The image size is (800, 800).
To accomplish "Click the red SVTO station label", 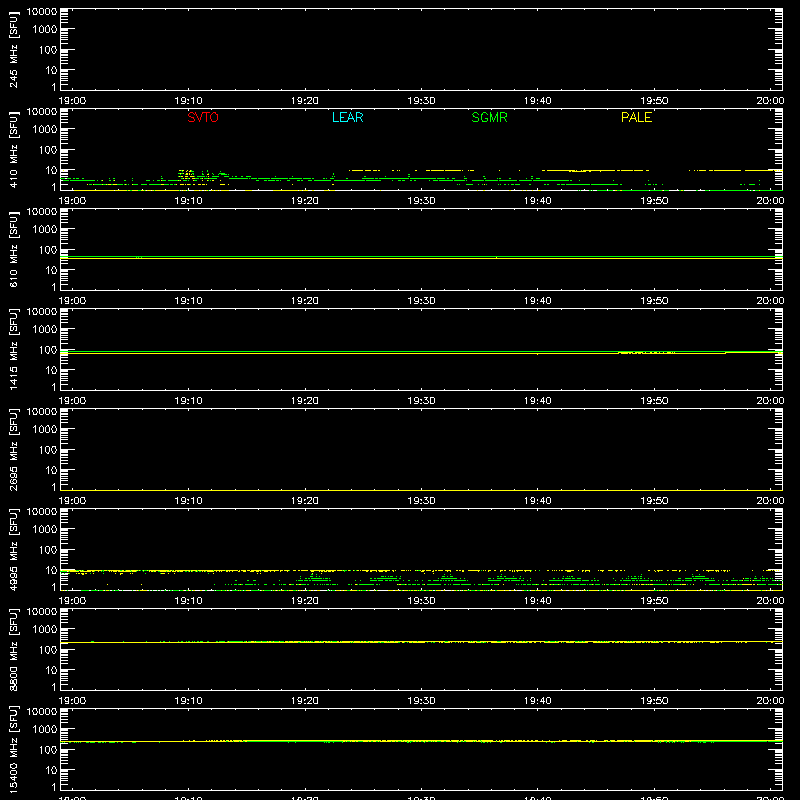I will pyautogui.click(x=203, y=117).
